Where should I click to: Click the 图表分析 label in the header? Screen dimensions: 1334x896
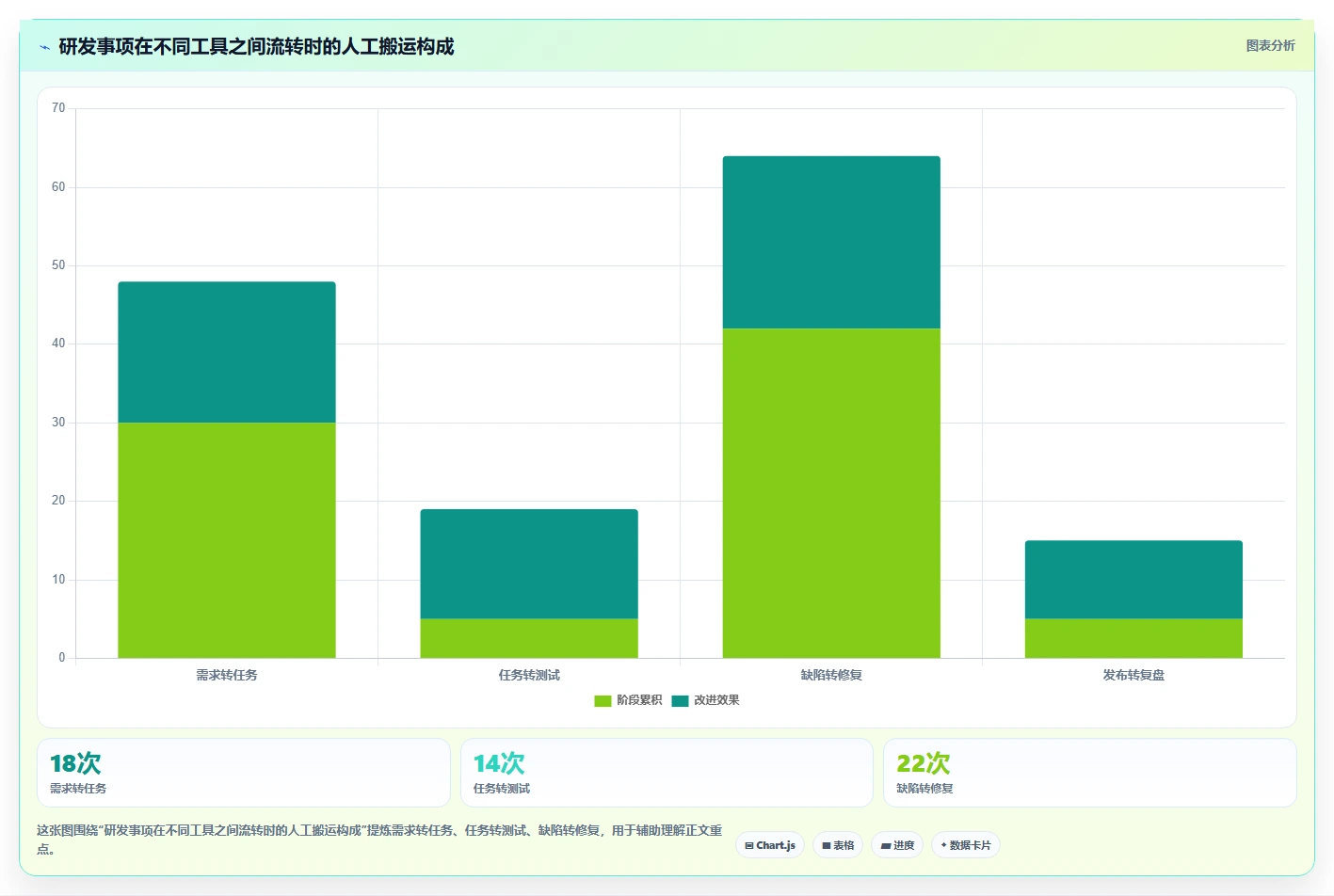point(1270,45)
